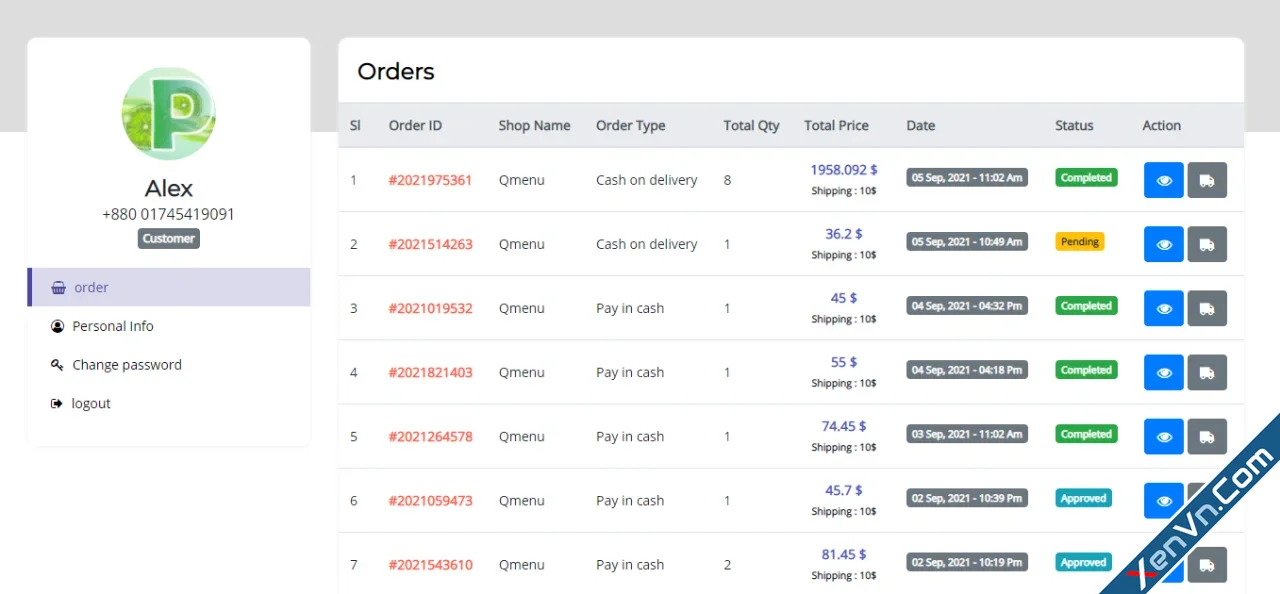This screenshot has height=594, width=1280.
Task: Click truck button for order #2021821403
Action: 1207,372
